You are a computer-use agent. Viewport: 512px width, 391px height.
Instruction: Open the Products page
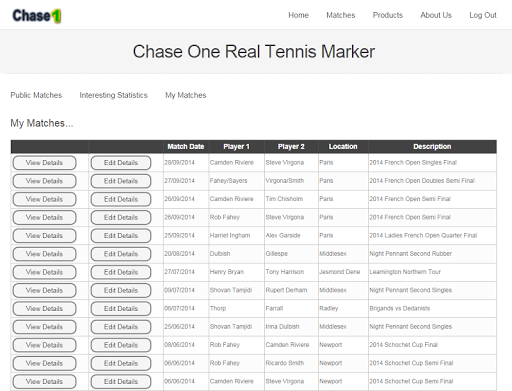click(x=388, y=15)
